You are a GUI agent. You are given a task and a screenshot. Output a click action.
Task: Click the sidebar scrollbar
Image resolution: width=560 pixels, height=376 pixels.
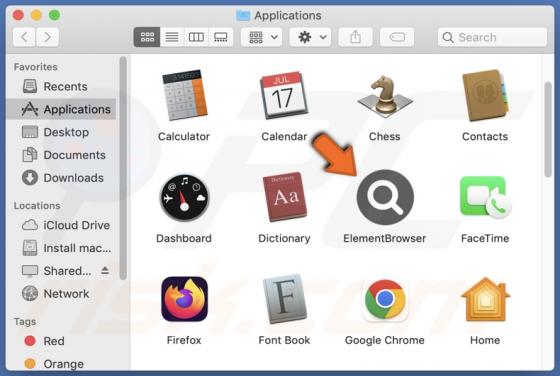(123, 168)
